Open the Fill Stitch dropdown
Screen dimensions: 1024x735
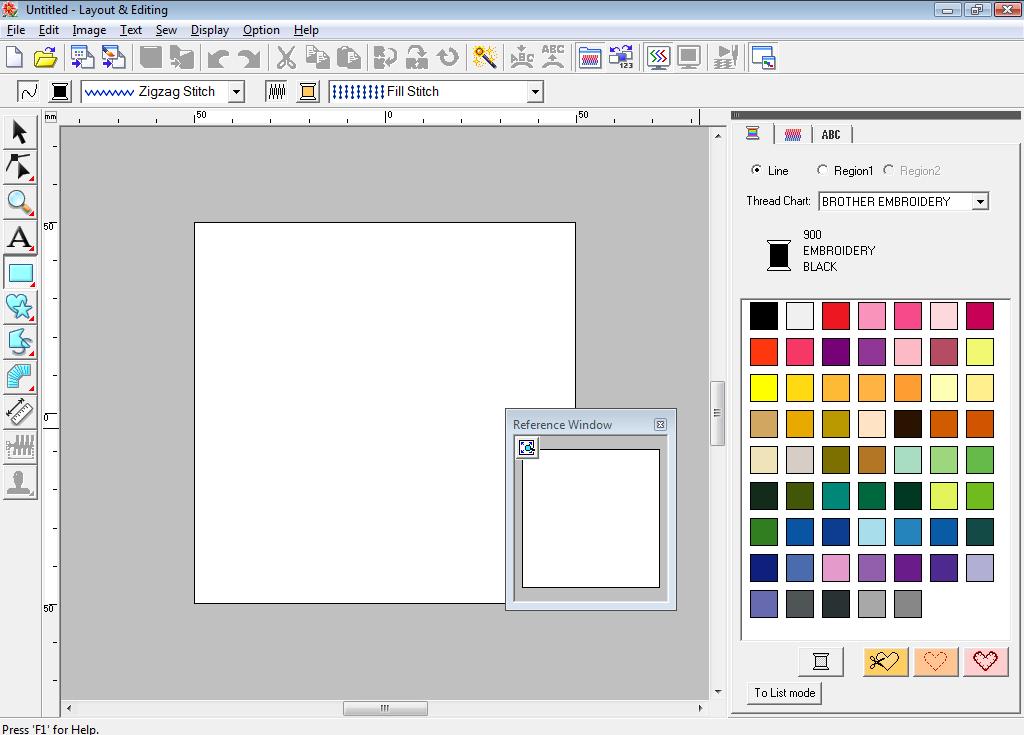[x=535, y=91]
